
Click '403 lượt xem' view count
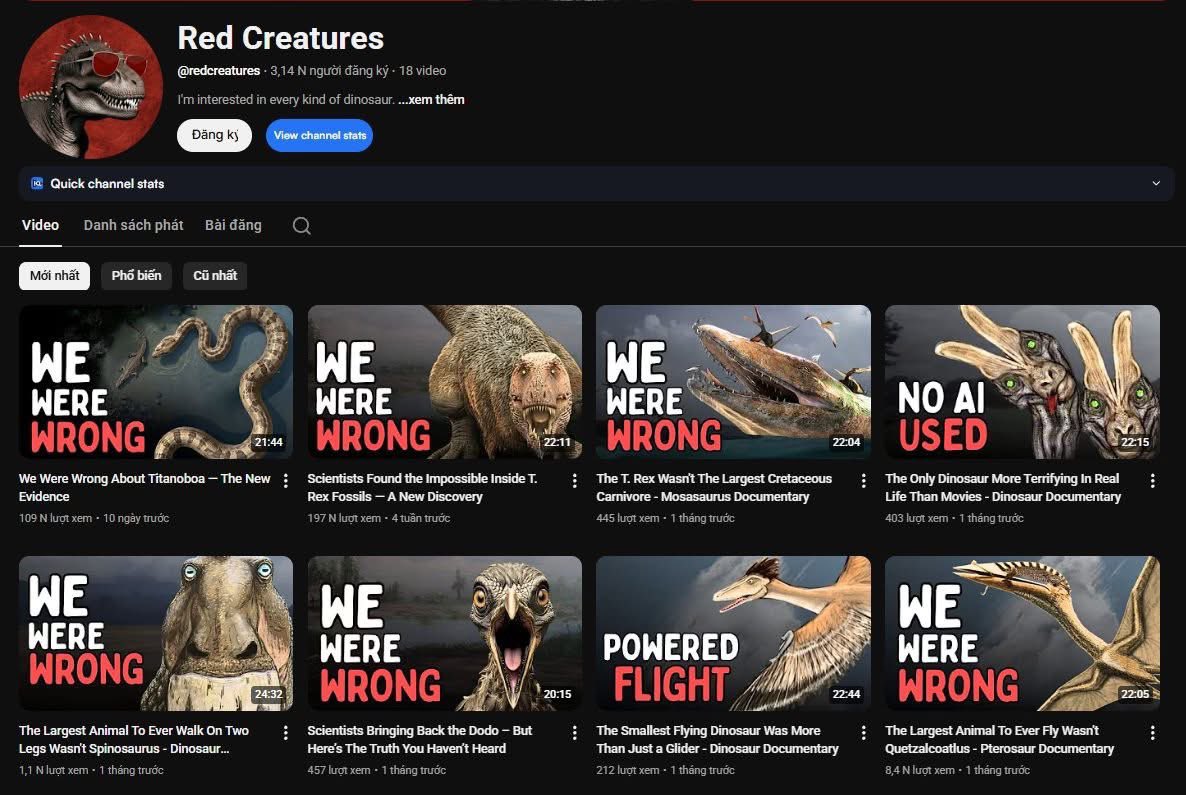tap(917, 518)
